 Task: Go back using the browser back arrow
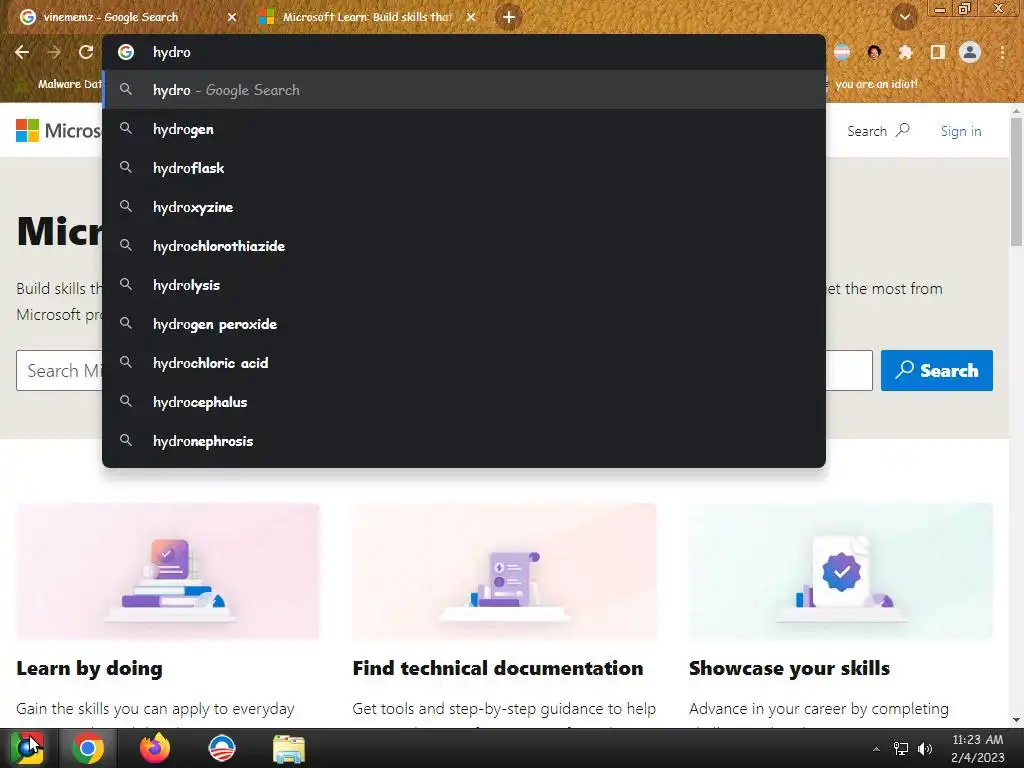pyautogui.click(x=22, y=52)
